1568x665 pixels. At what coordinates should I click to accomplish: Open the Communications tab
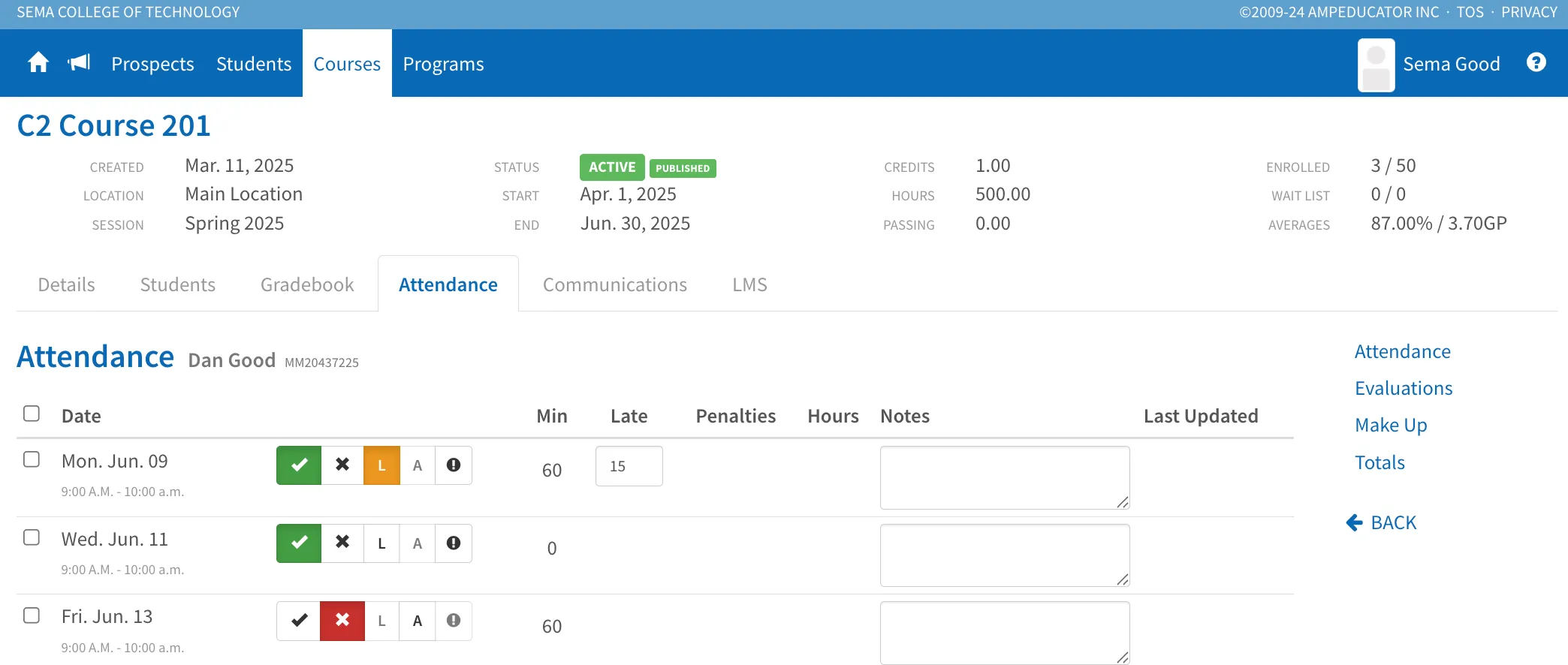click(x=615, y=285)
